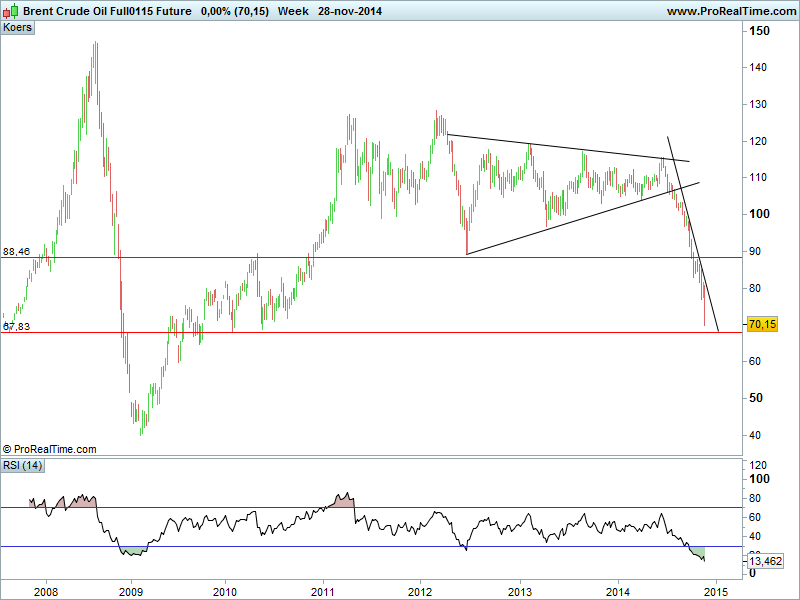Click the 2011 label on time axis
800x600 pixels.
coord(322,590)
